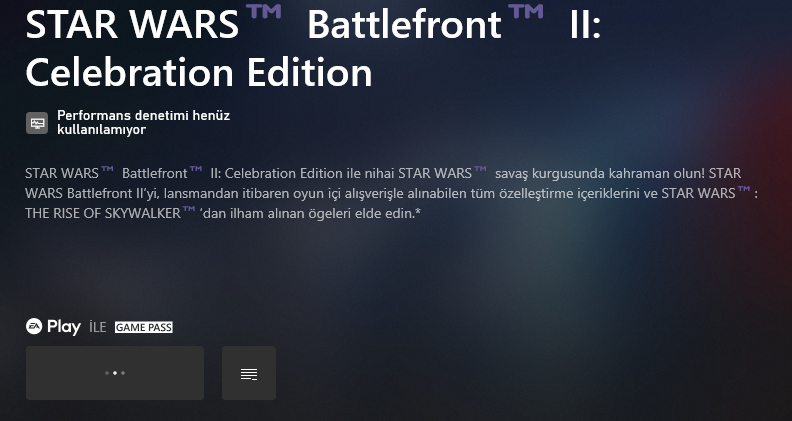Open the list-style more options icon button
792x421 pixels.
[249, 373]
